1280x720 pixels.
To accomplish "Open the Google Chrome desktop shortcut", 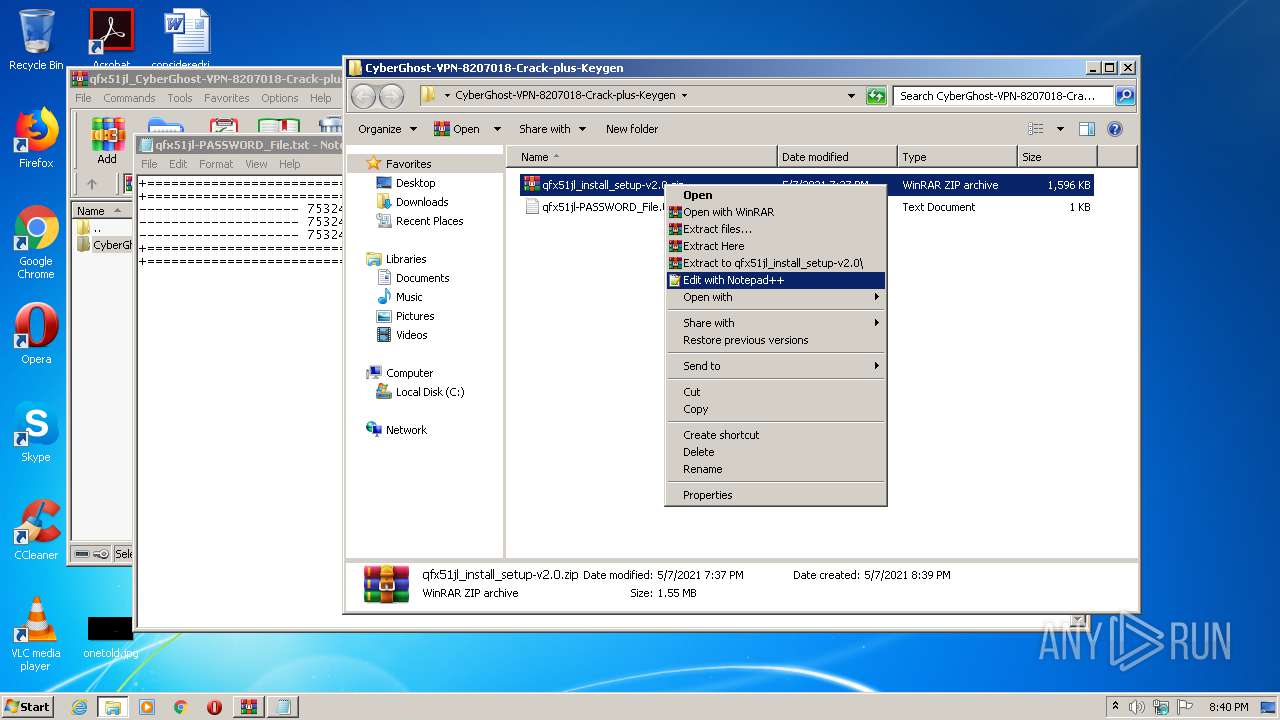I will coord(36,242).
